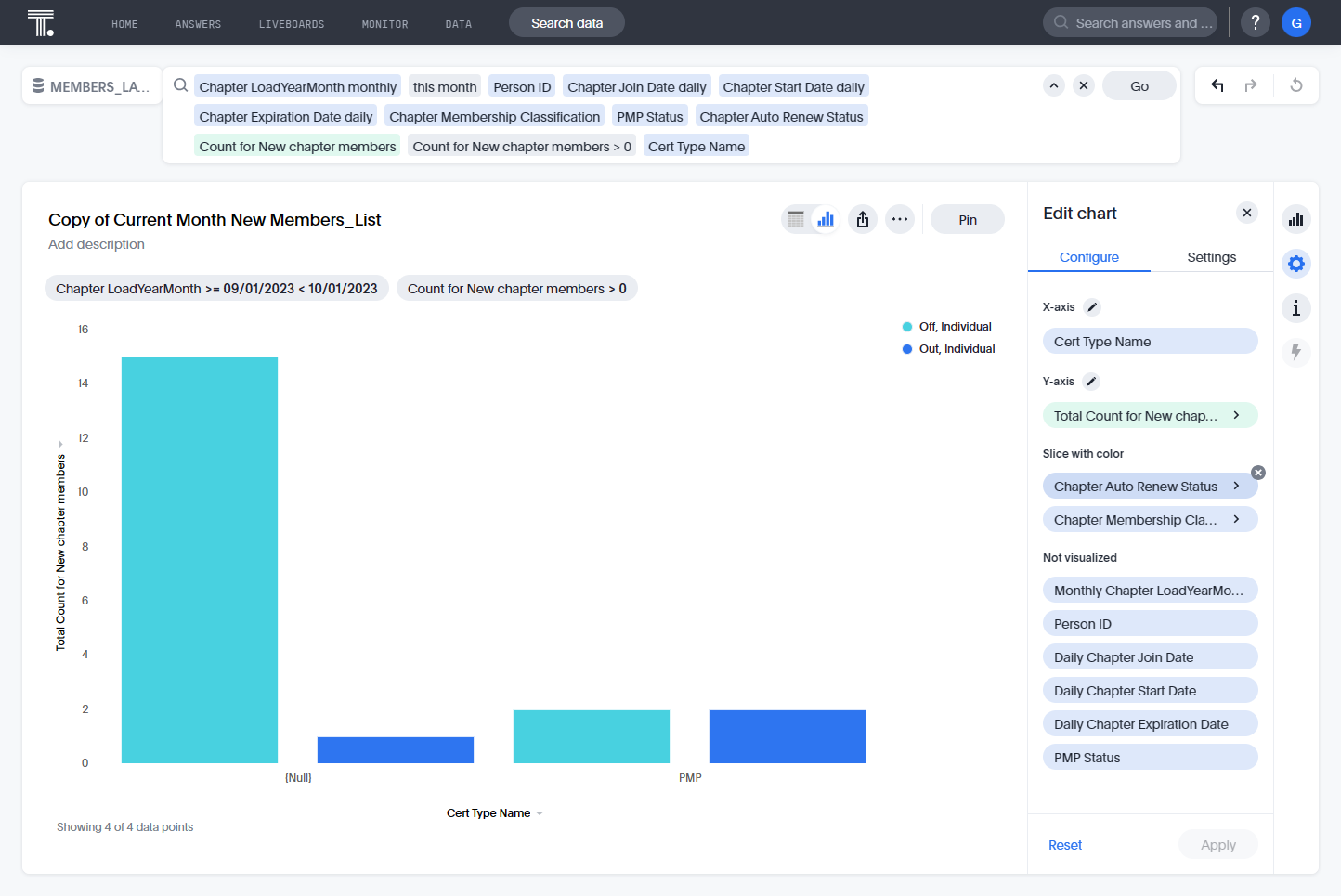1341x896 pixels.
Task: Remove Chapter Auto Renew Status color slice
Action: (x=1258, y=473)
